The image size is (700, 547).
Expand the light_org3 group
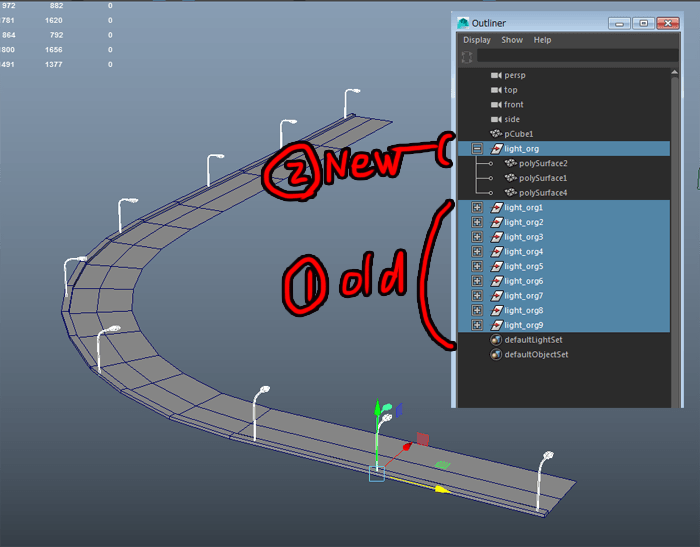(x=477, y=237)
